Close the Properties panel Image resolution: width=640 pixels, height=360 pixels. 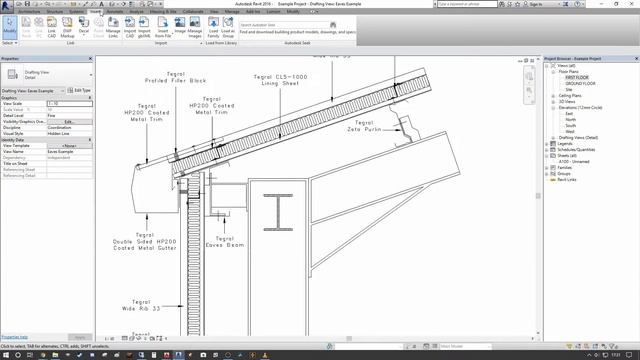pyautogui.click(x=90, y=59)
